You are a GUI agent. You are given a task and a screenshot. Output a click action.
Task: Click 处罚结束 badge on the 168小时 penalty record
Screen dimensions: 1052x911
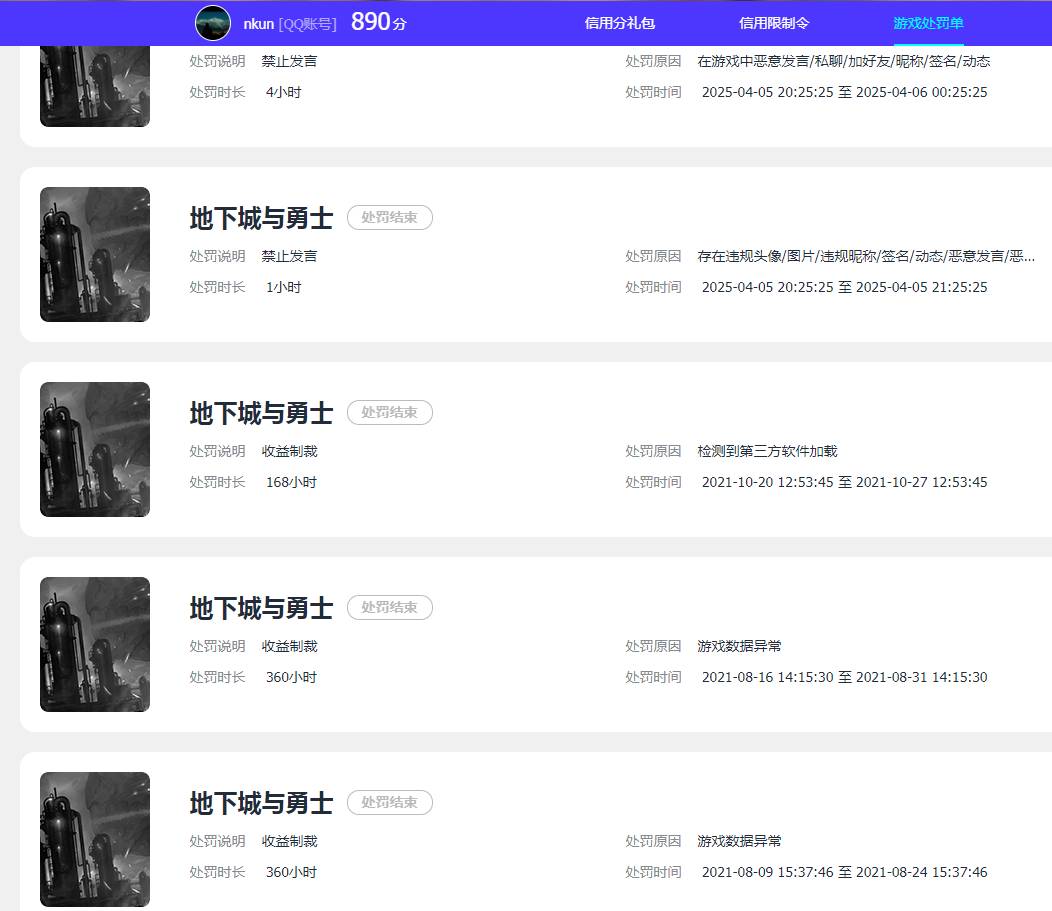click(389, 412)
